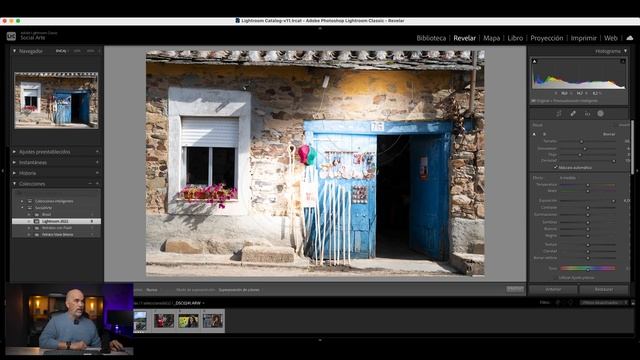This screenshot has width=640, height=360.
Task: Toggle shadow clipping indicator in histogram
Action: 535,62
